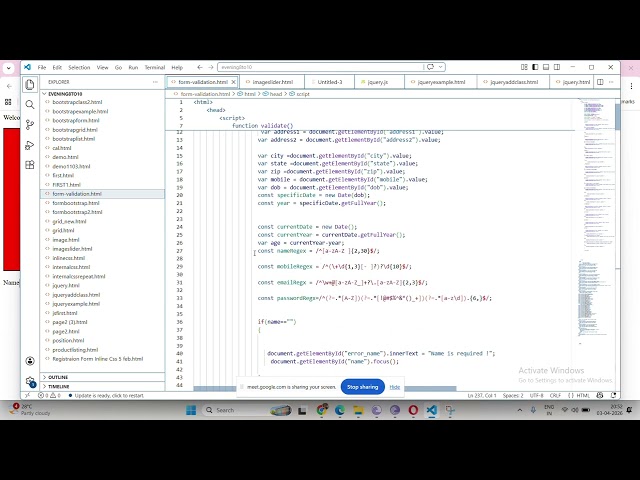Go forward with the navigation arrow
The width and height of the screenshot is (640, 480).
pyautogui.click(x=211, y=67)
